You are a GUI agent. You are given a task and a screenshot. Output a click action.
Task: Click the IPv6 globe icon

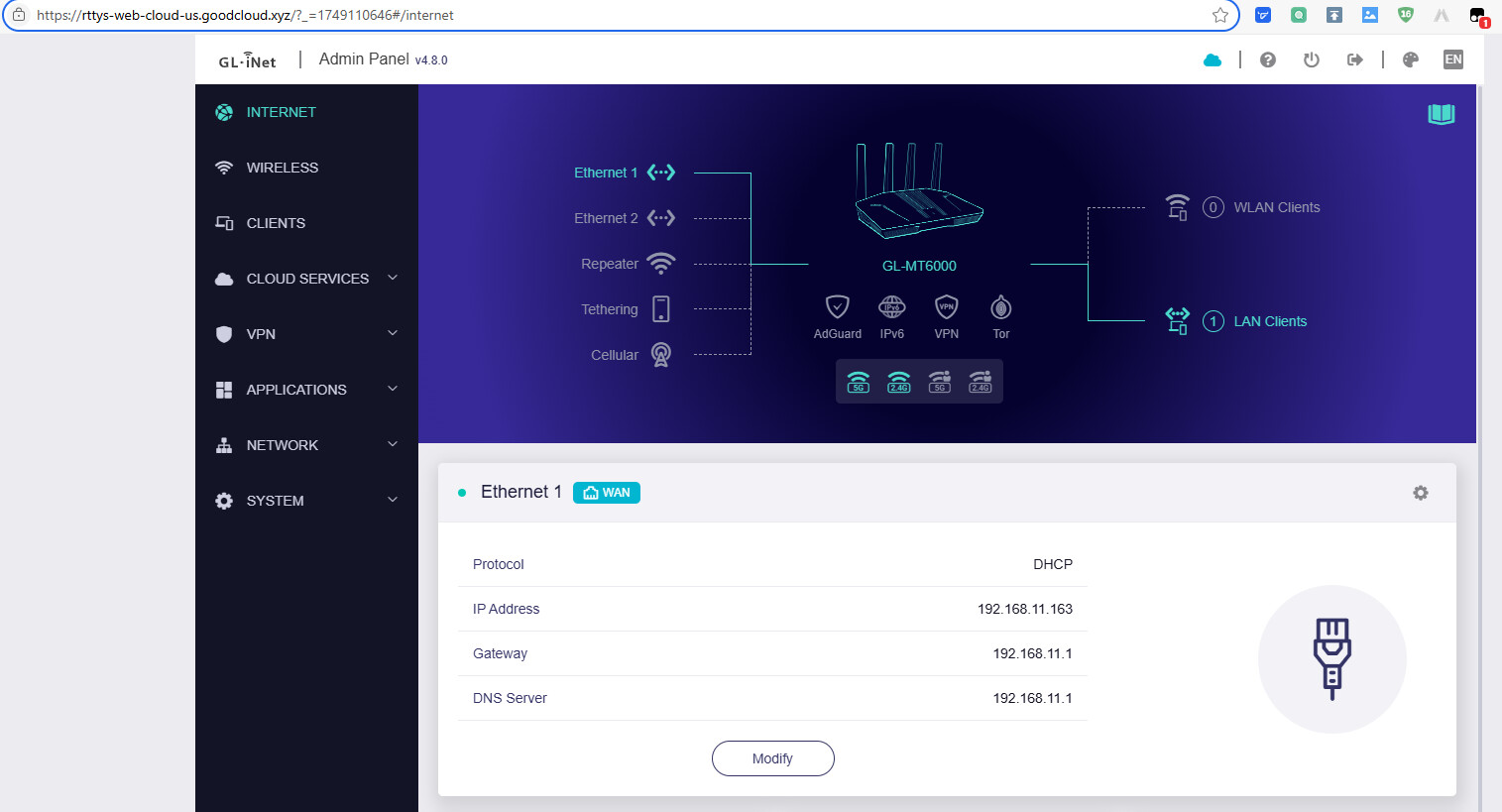891,307
